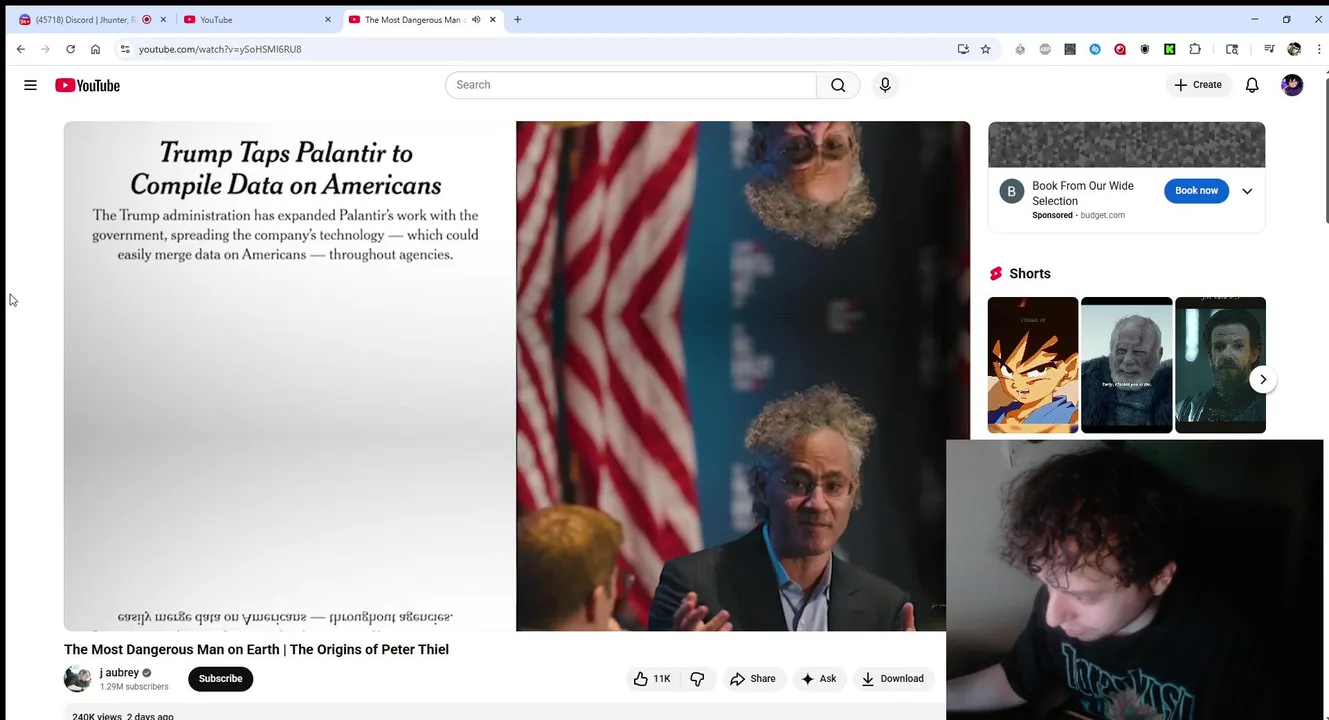This screenshot has width=1329, height=720.
Task: Open YouTube account avatar menu
Action: (1292, 85)
